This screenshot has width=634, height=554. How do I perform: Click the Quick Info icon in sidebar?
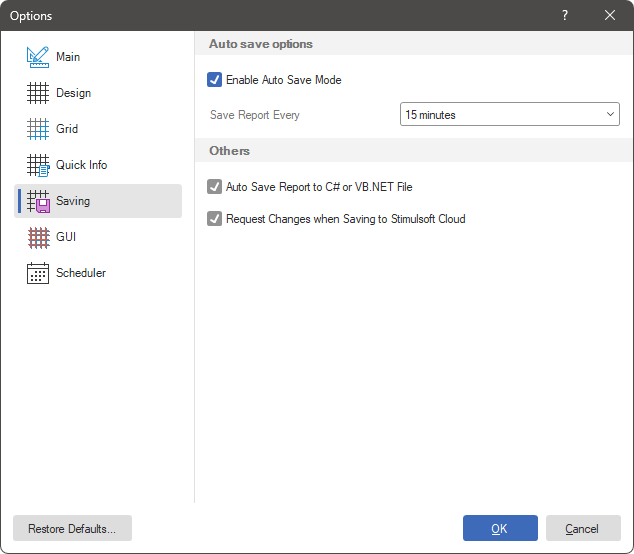click(x=38, y=165)
